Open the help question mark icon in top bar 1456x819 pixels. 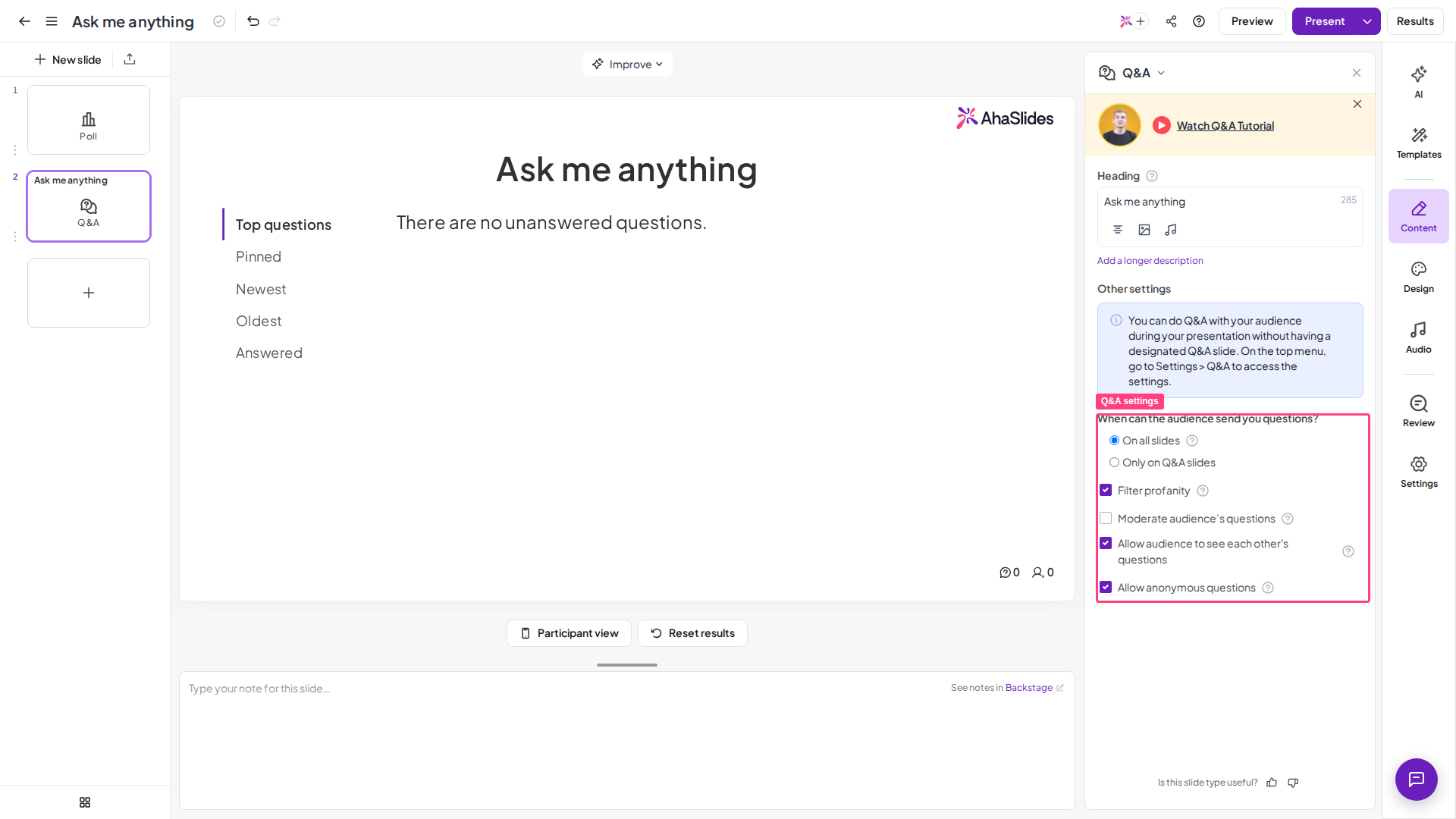click(x=1199, y=21)
